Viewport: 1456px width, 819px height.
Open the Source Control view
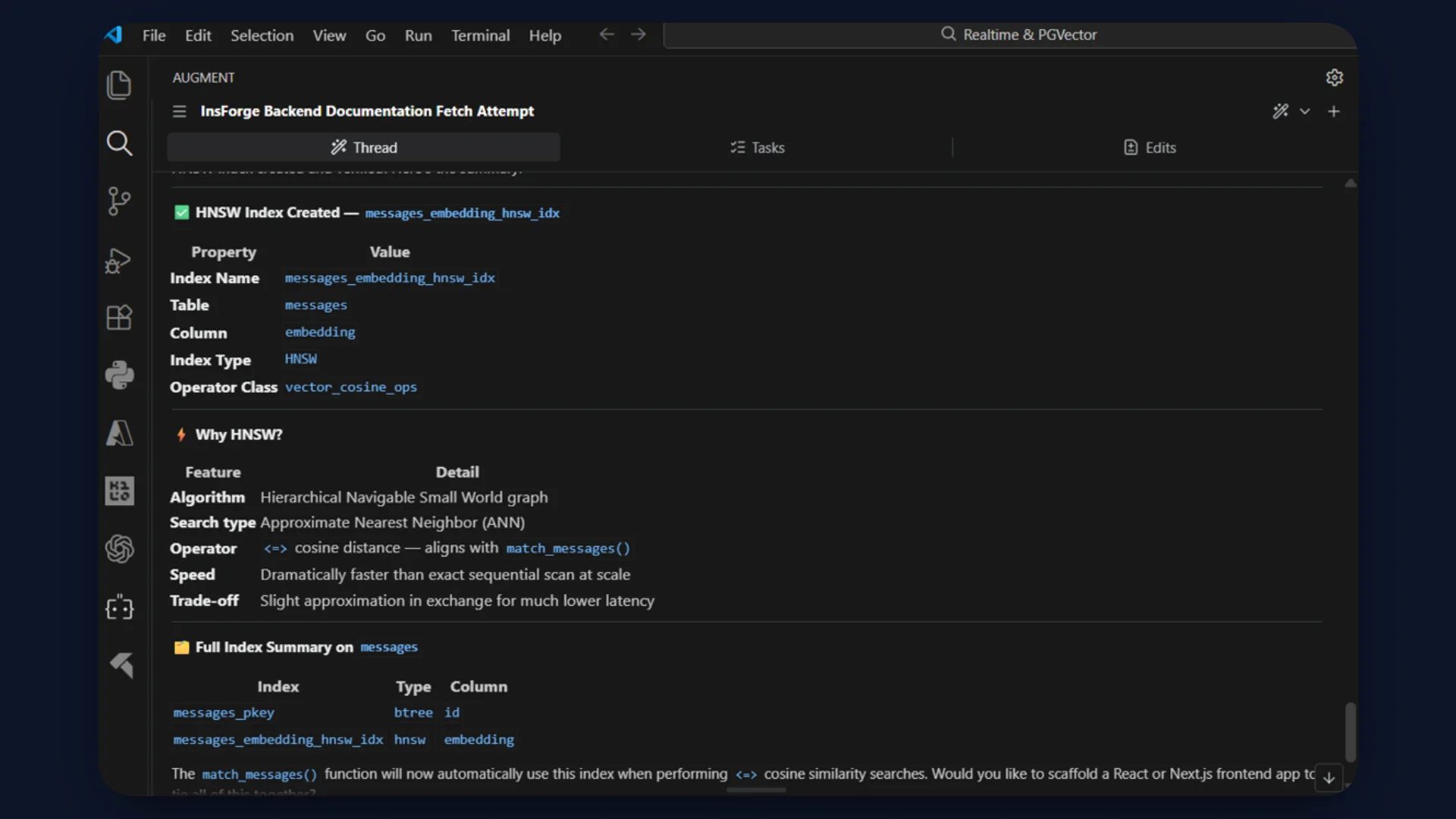point(119,201)
